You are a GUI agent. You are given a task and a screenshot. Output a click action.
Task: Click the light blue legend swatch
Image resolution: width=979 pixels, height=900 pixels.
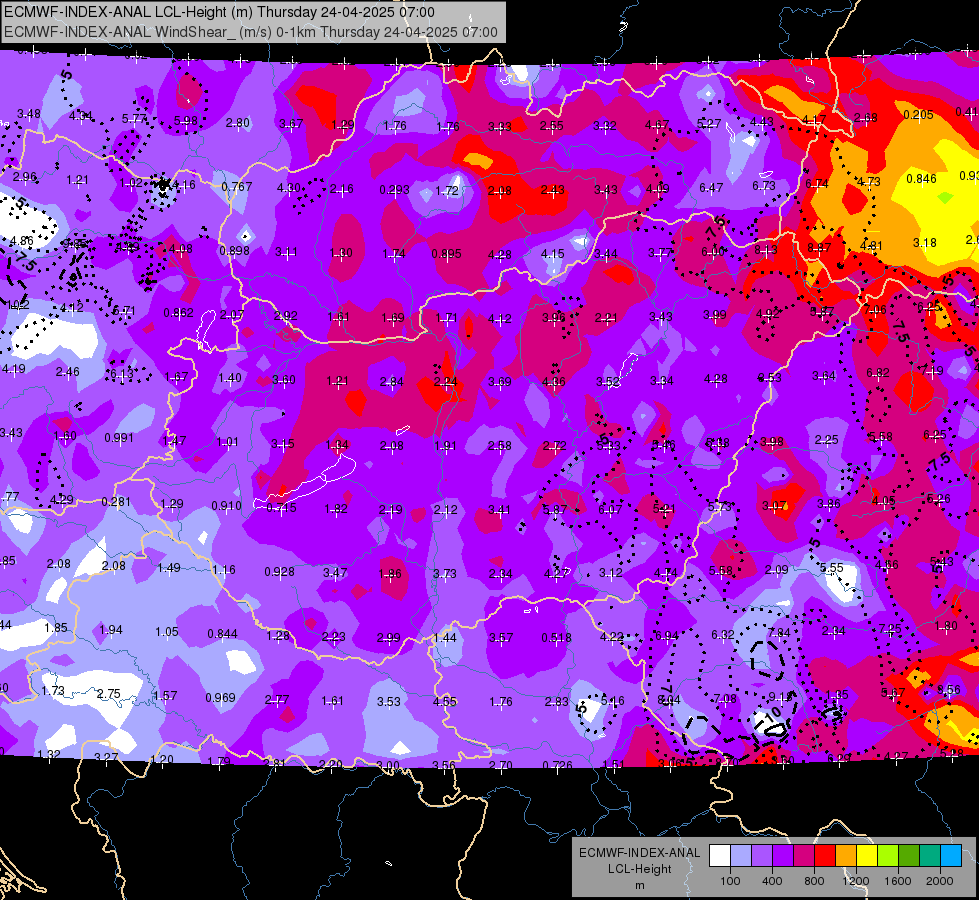(951, 856)
